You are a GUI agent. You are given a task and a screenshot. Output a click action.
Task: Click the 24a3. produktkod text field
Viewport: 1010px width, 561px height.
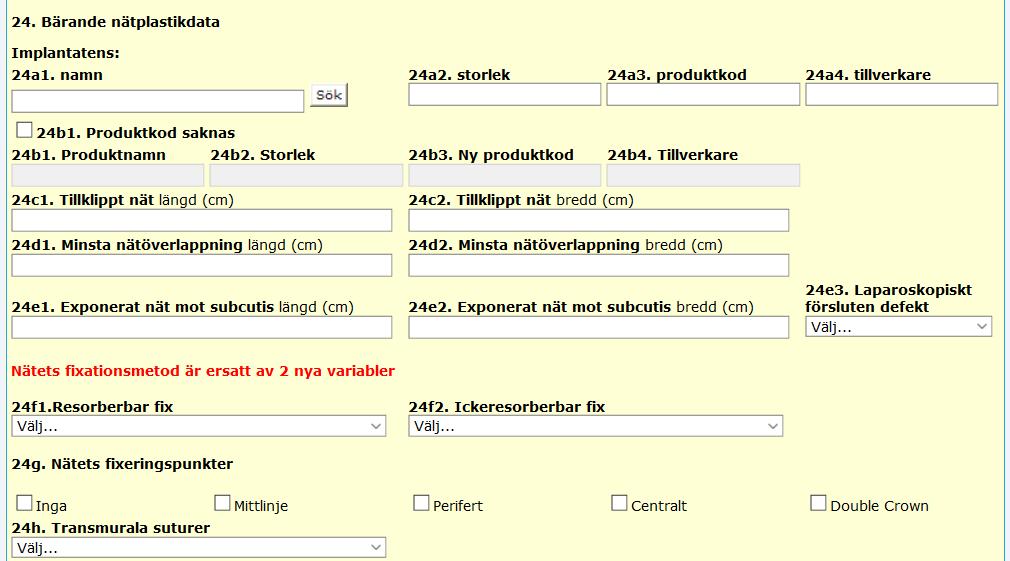point(703,95)
